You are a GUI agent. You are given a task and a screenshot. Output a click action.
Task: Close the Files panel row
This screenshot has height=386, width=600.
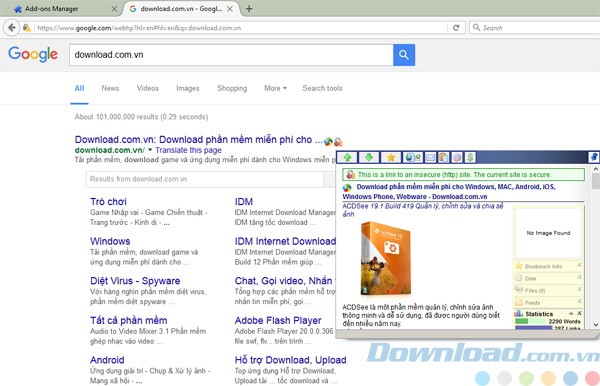tap(579, 289)
